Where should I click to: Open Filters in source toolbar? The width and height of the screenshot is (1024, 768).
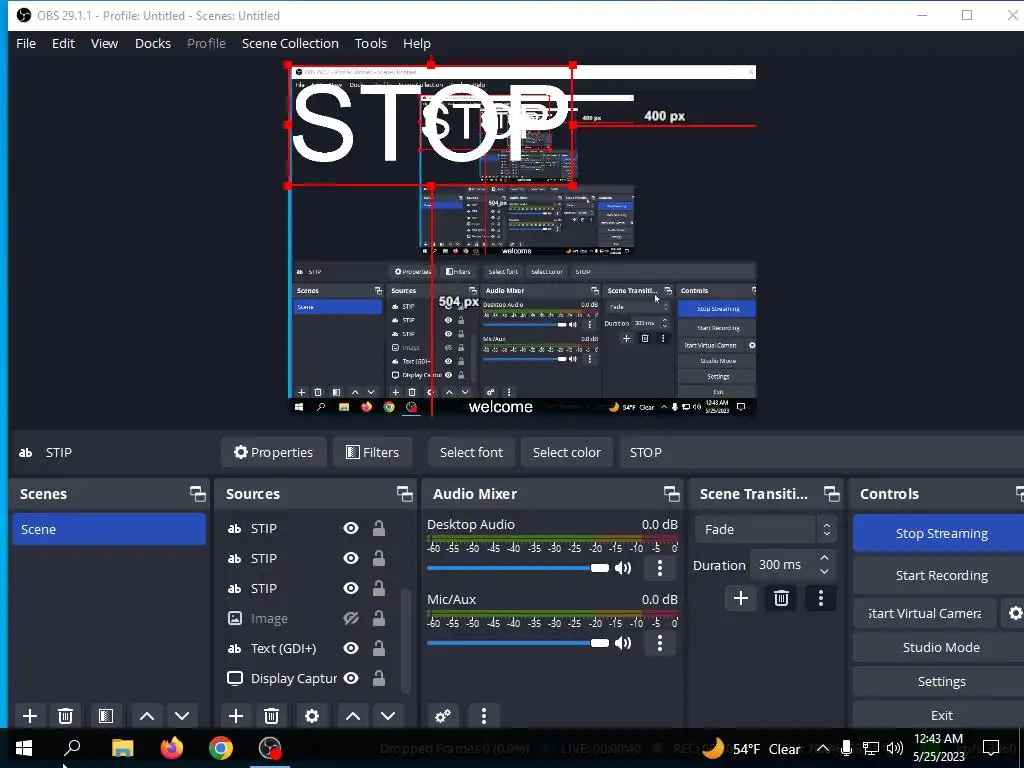click(x=372, y=453)
